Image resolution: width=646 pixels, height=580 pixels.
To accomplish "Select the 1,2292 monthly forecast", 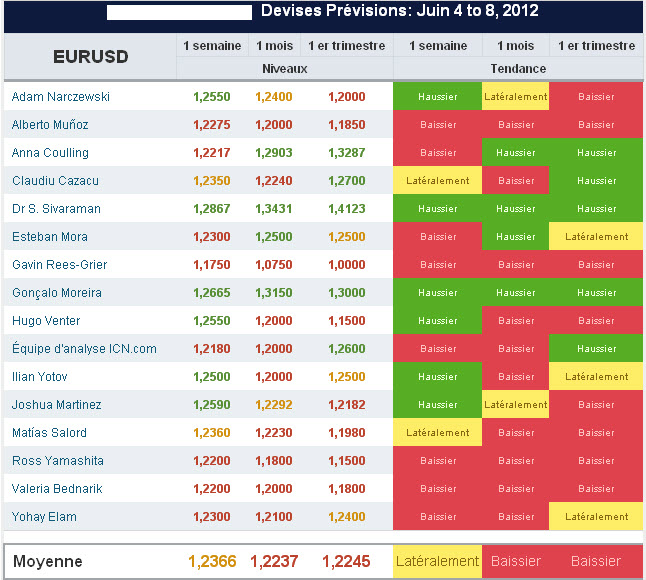I will tap(274, 405).
